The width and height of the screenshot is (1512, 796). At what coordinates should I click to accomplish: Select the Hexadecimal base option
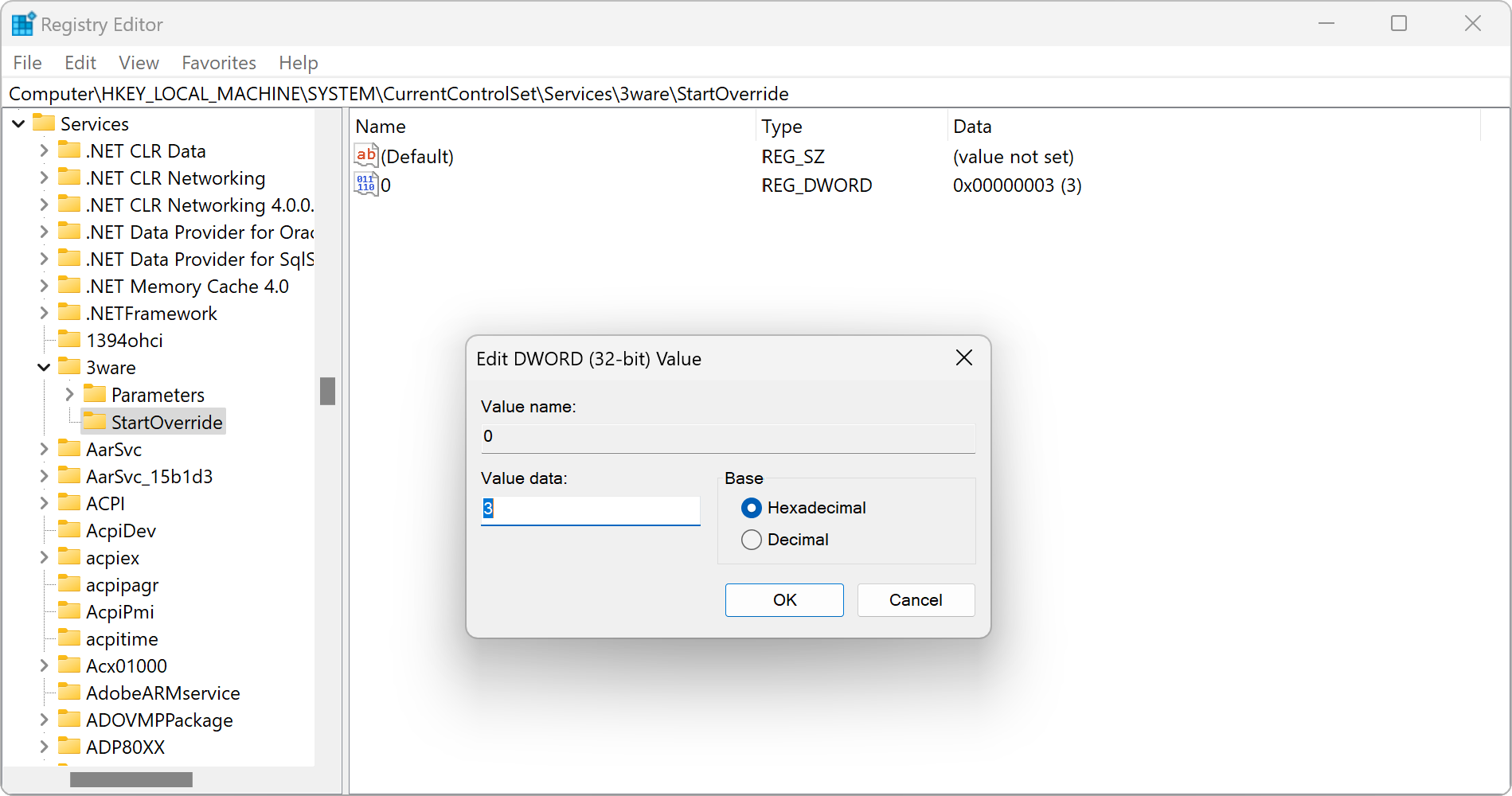(x=751, y=508)
